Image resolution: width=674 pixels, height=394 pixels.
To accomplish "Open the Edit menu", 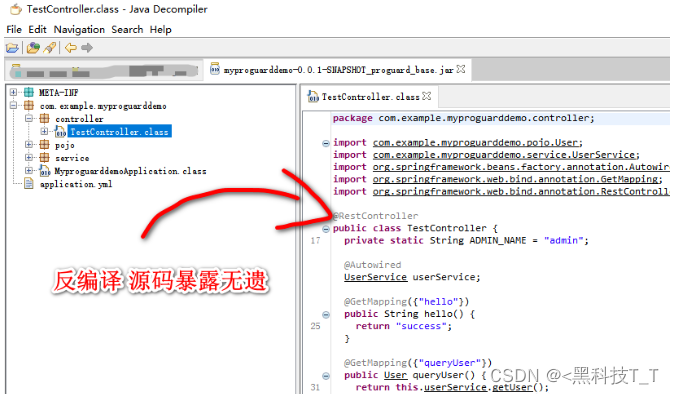I will [37, 30].
